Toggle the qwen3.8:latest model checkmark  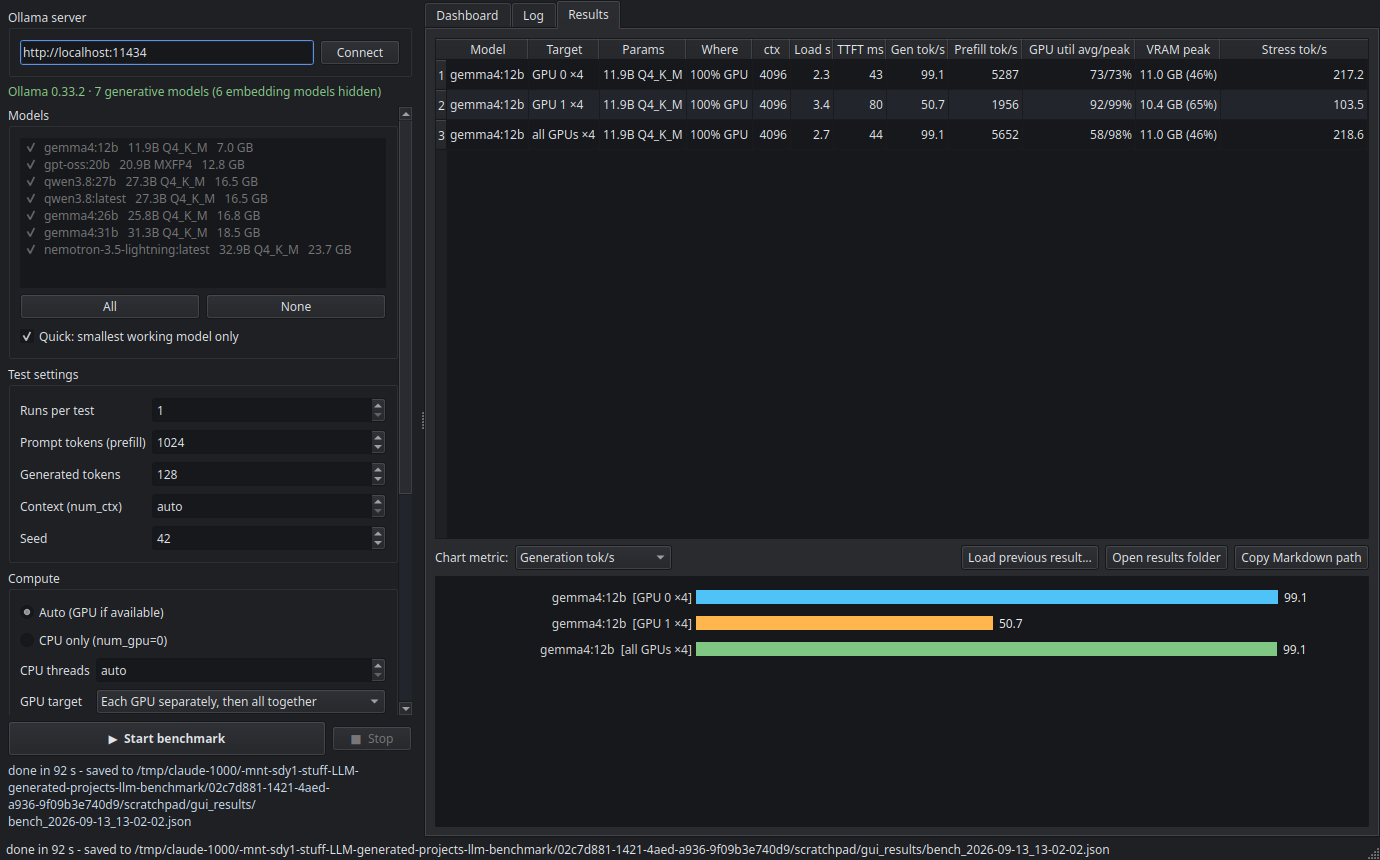click(31, 199)
